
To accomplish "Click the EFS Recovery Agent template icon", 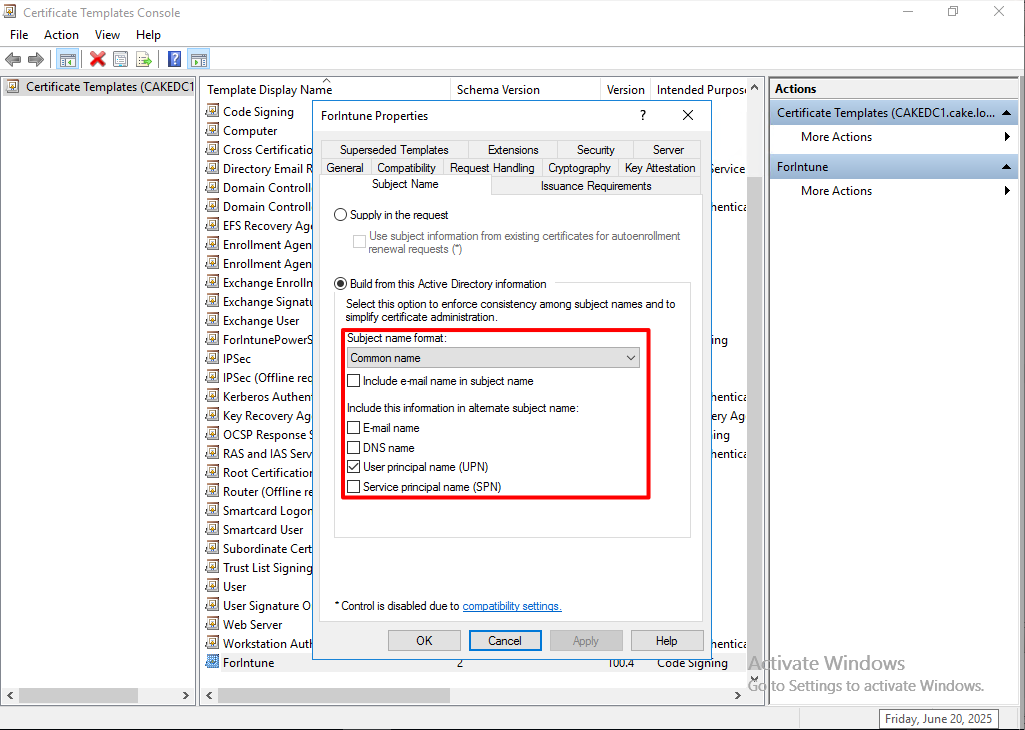I will (x=212, y=225).
